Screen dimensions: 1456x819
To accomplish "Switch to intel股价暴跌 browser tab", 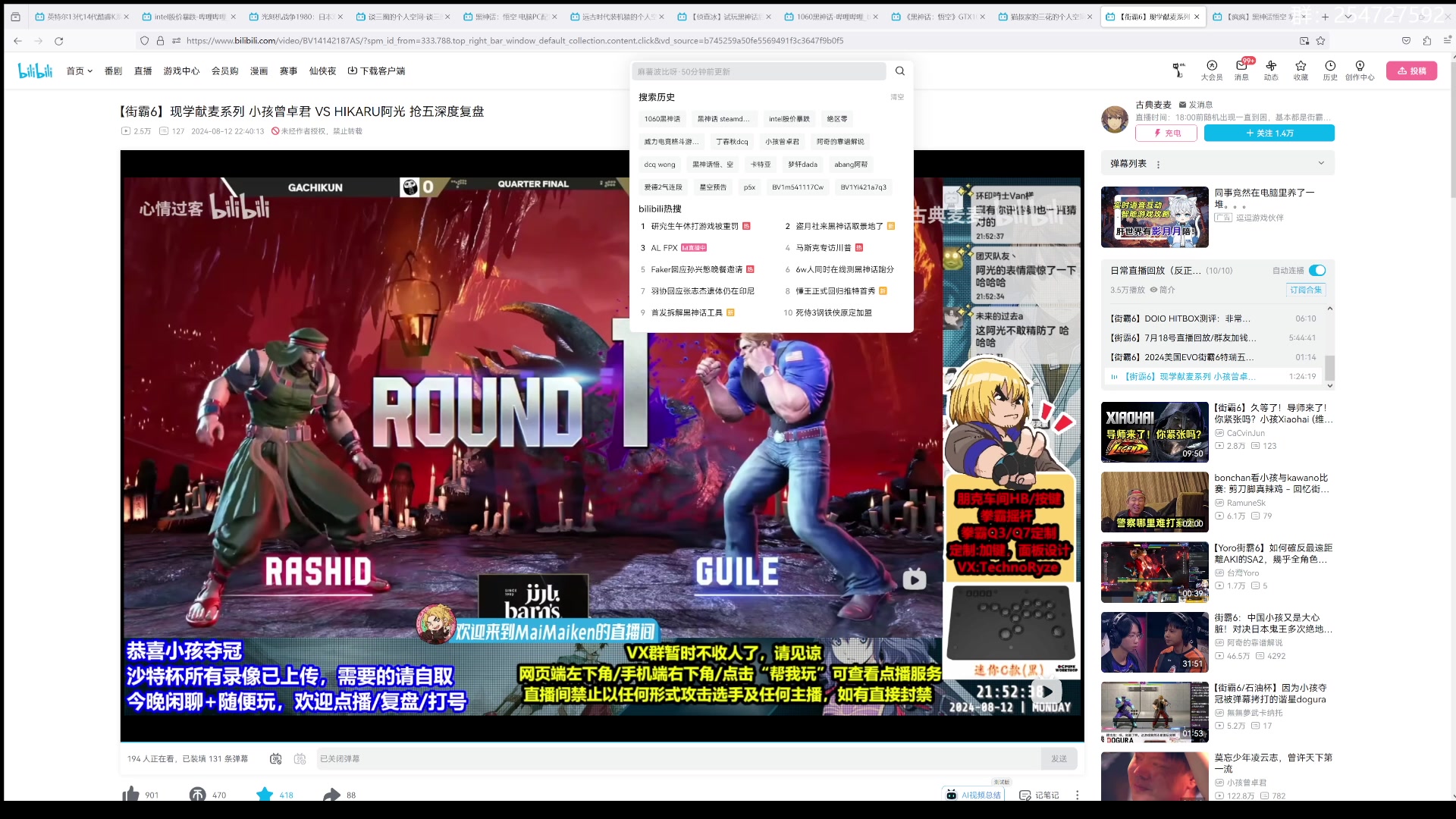I will click(x=188, y=17).
